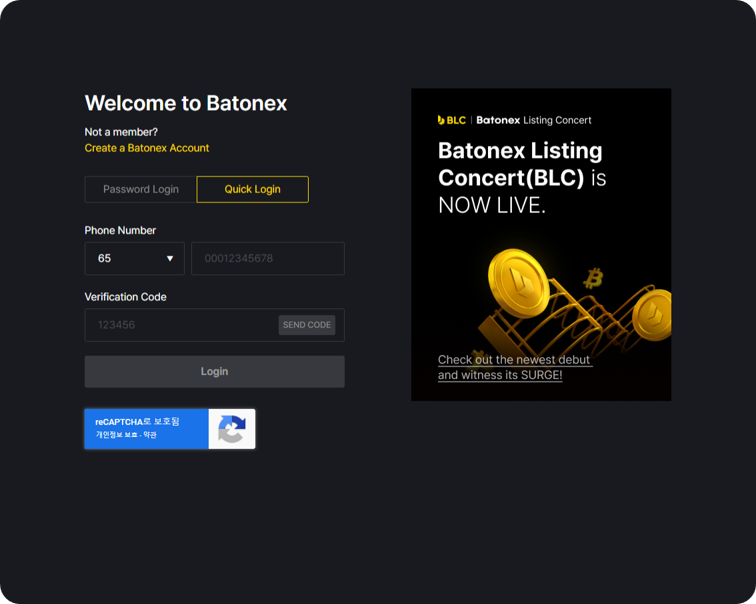Open the reCAPTCHA terms link (약관)
This screenshot has width=756, height=604.
(x=150, y=435)
